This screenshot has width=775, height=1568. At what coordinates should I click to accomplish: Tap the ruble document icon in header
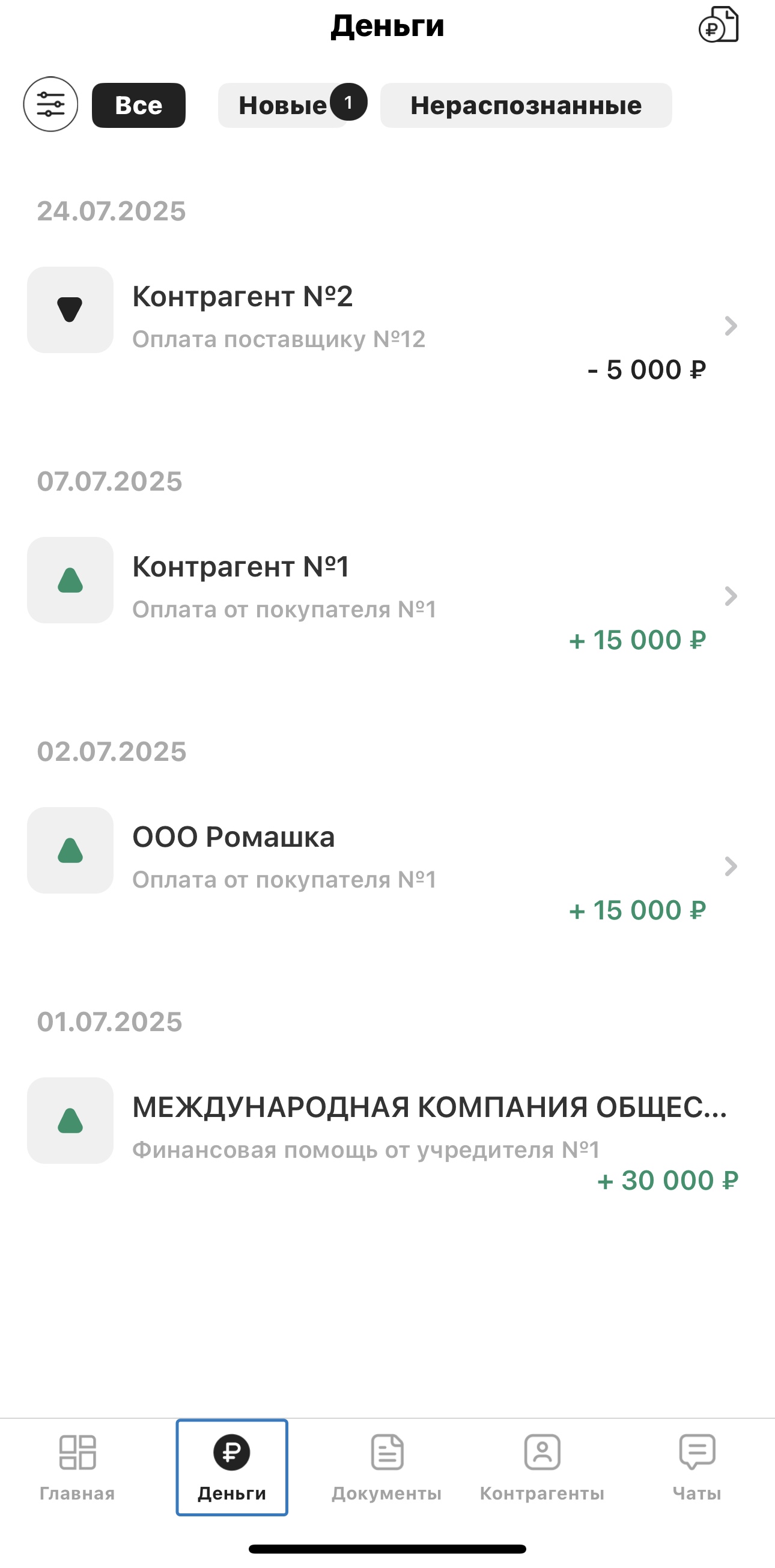tap(719, 25)
